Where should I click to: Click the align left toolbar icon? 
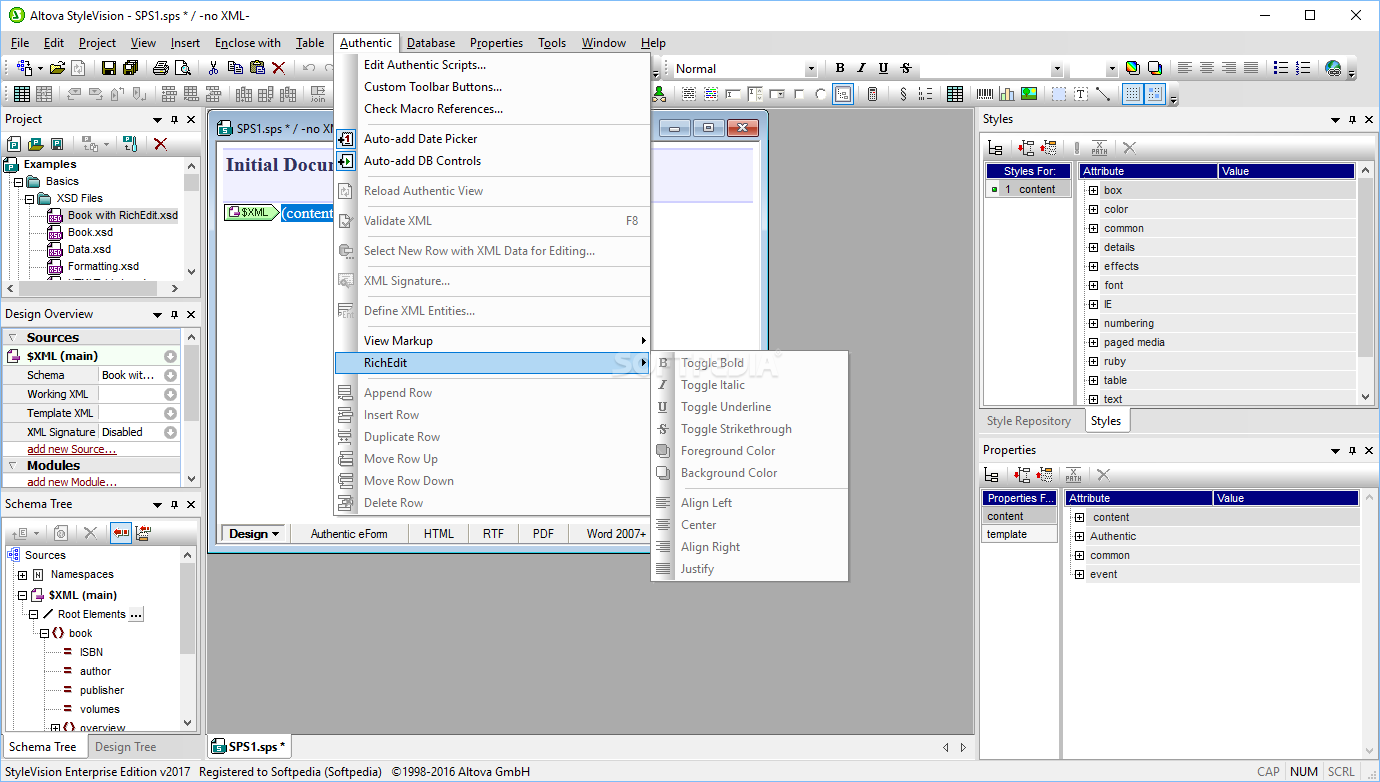[1185, 68]
